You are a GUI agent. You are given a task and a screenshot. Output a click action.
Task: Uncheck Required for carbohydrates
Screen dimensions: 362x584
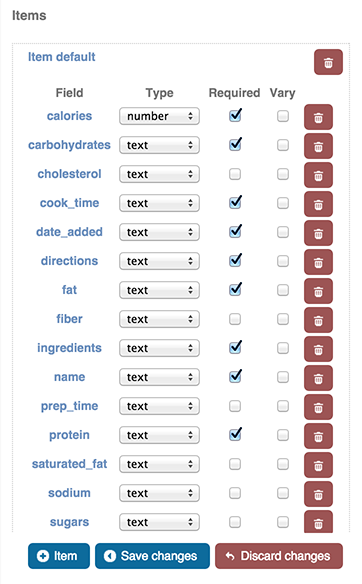(x=235, y=145)
